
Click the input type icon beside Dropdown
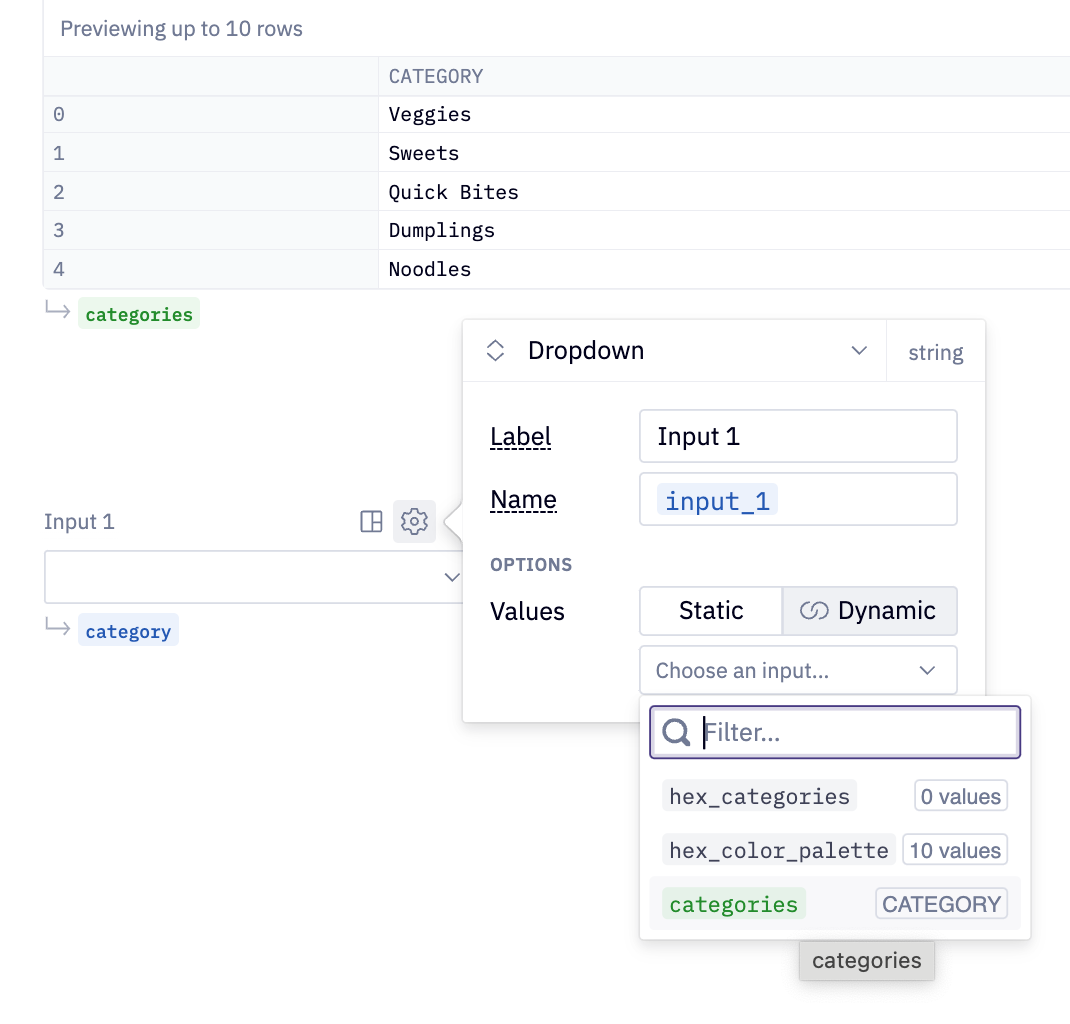(x=495, y=350)
